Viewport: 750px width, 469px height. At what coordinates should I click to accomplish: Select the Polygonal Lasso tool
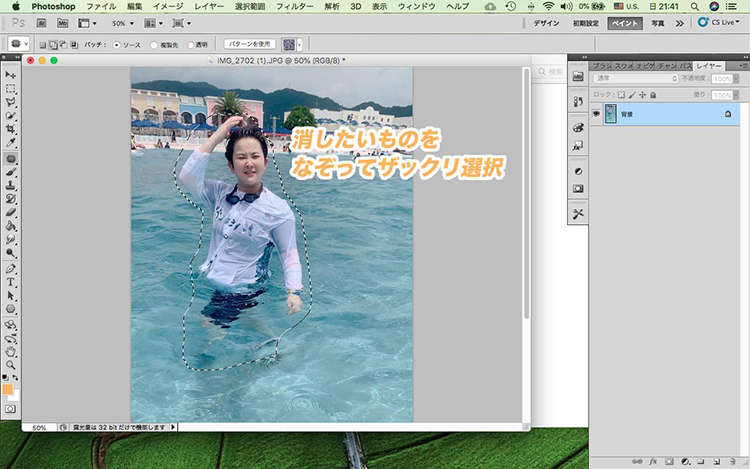tap(11, 102)
